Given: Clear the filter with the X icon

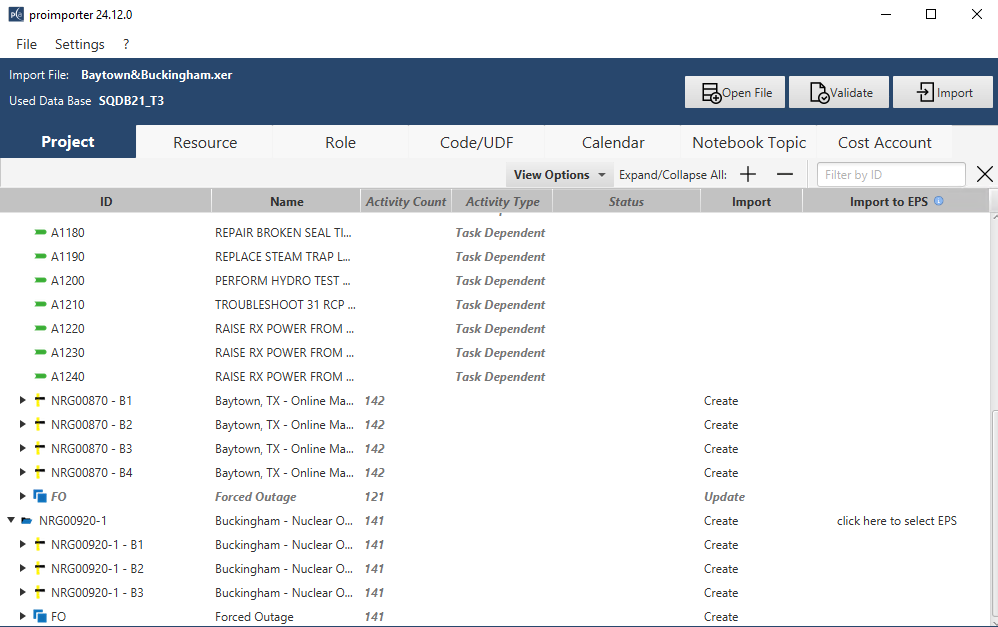Looking at the screenshot, I should (x=984, y=175).
